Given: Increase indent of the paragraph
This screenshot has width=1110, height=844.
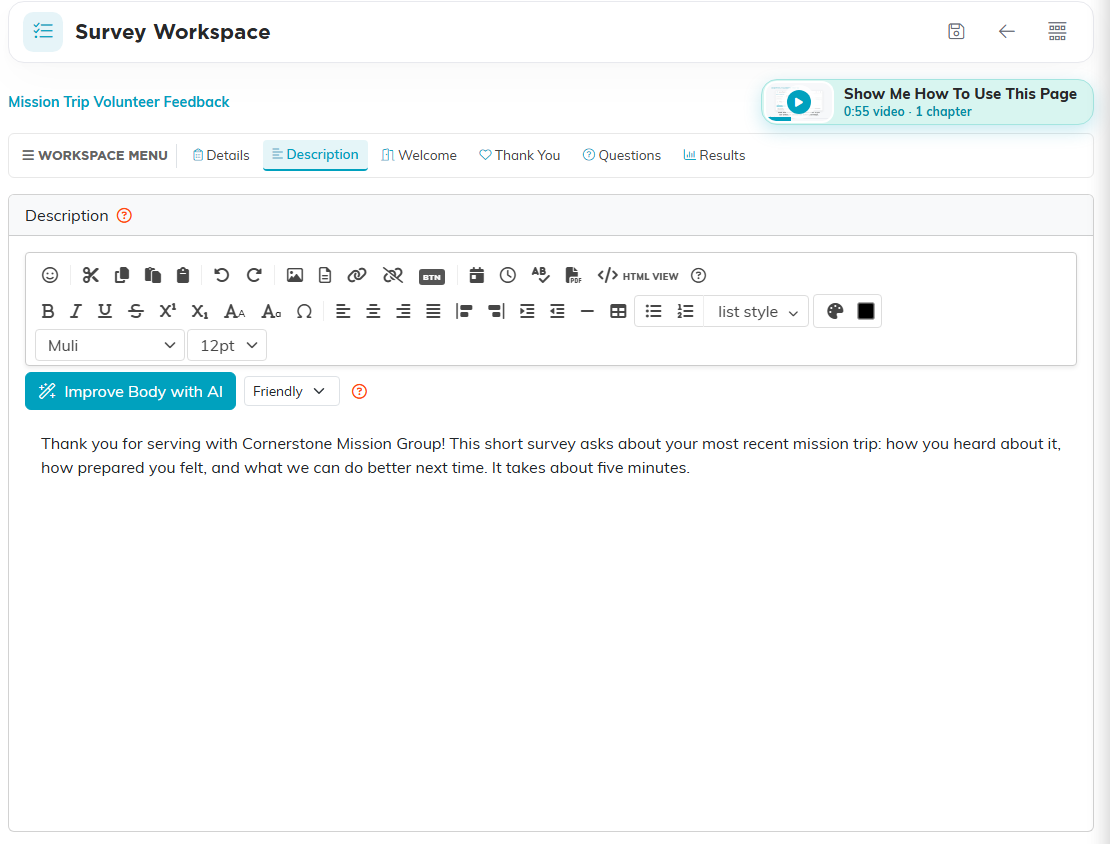Looking at the screenshot, I should 527,311.
